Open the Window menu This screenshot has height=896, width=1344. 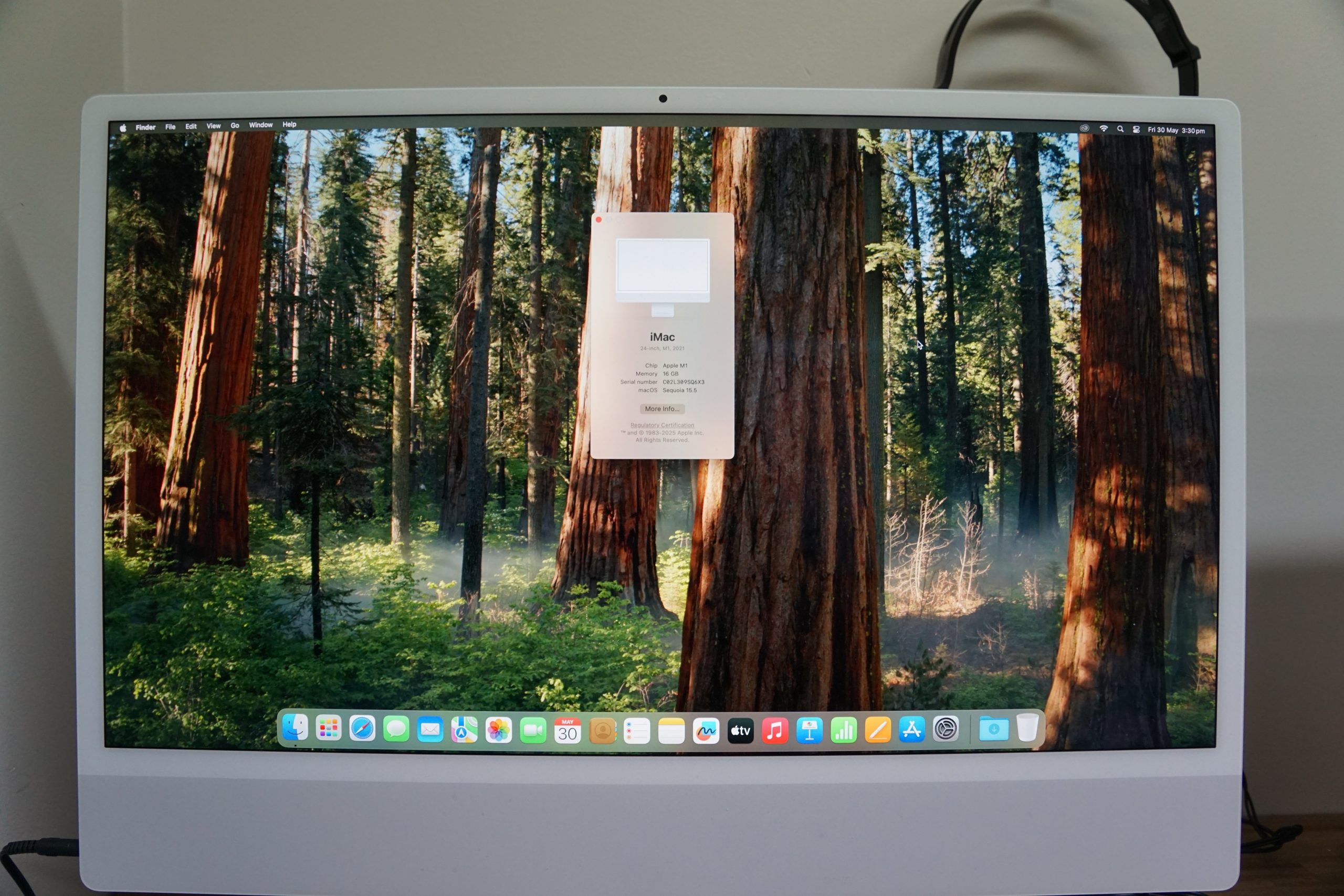[260, 125]
